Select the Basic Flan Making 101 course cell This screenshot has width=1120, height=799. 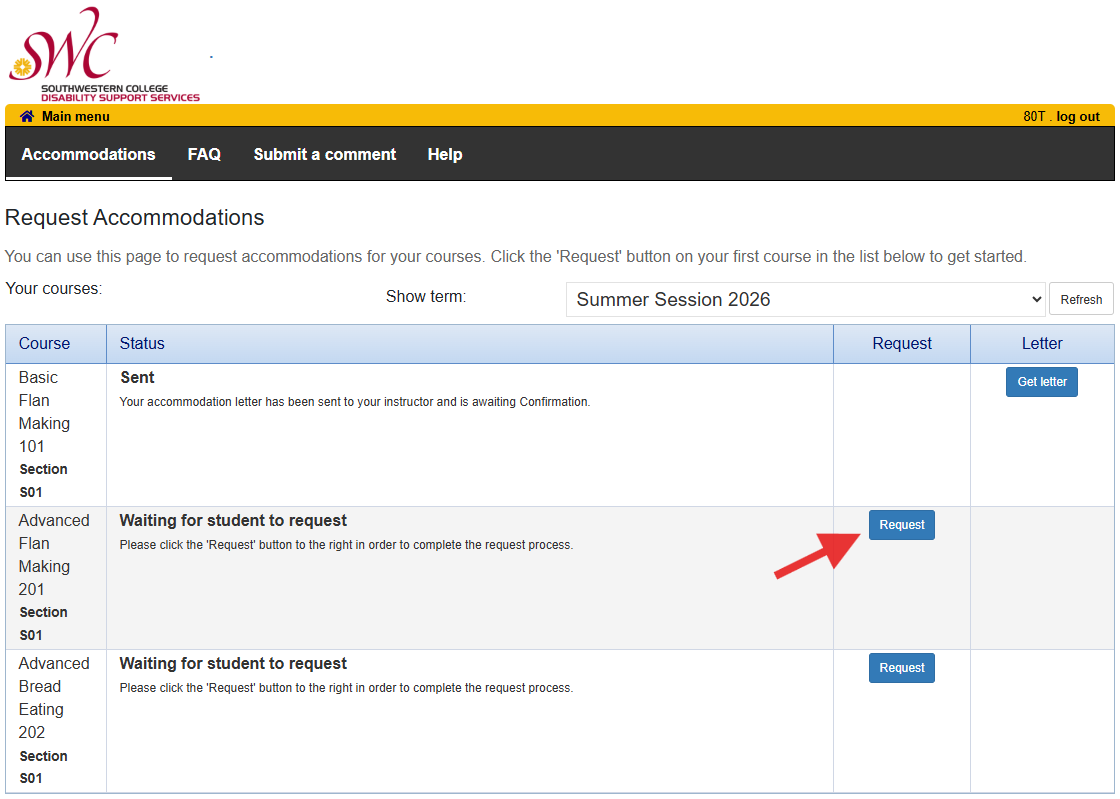pyautogui.click(x=56, y=435)
